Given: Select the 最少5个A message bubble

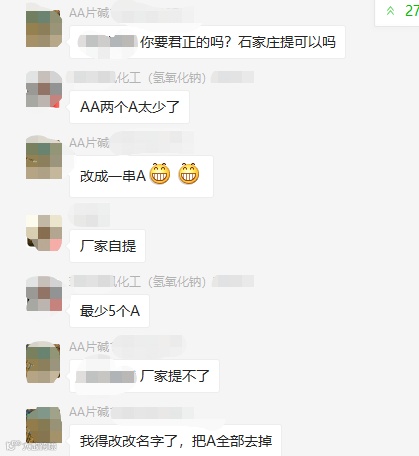Looking at the screenshot, I should coord(109,311).
